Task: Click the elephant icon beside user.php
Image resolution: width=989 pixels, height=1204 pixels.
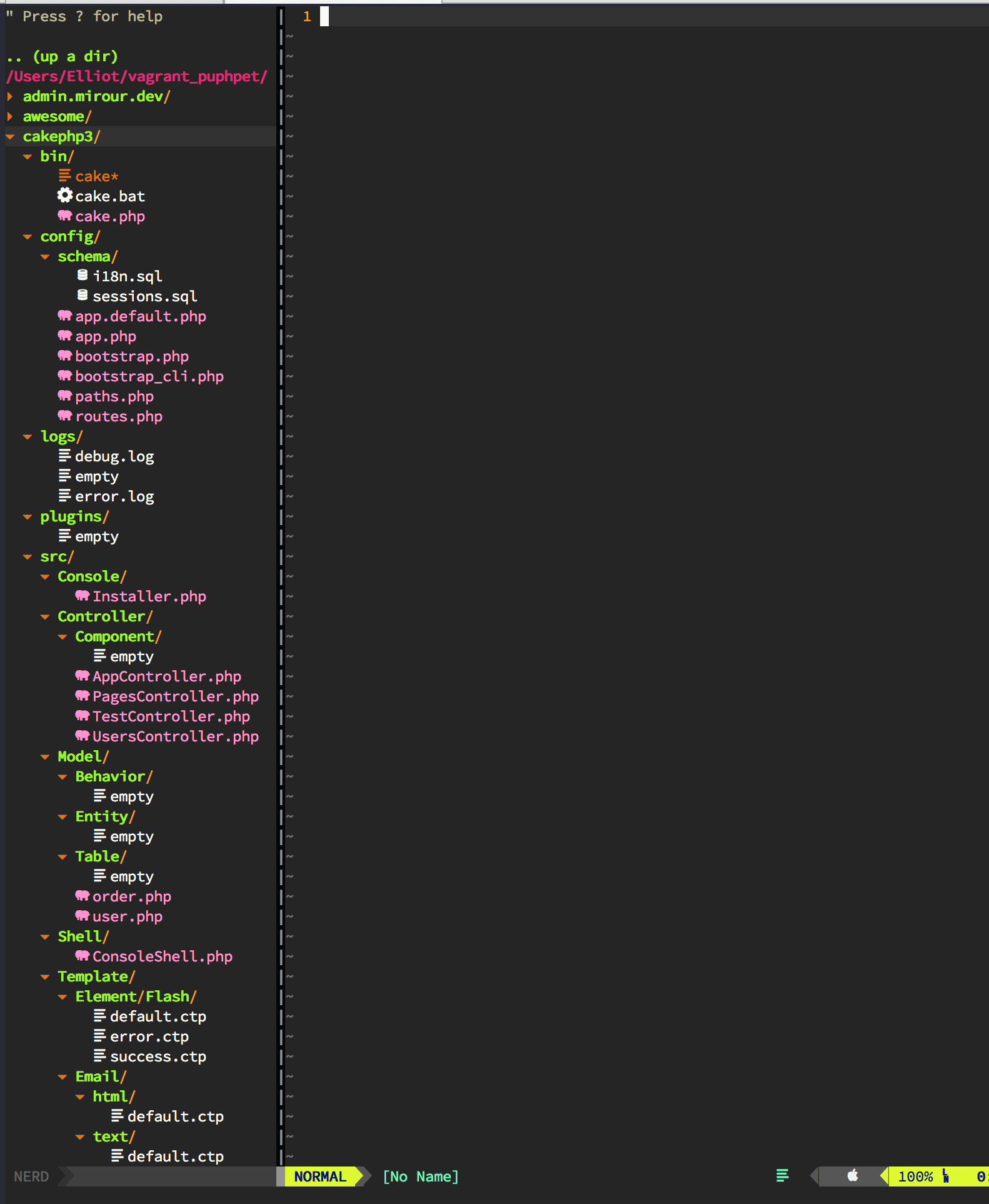Action: [83, 916]
